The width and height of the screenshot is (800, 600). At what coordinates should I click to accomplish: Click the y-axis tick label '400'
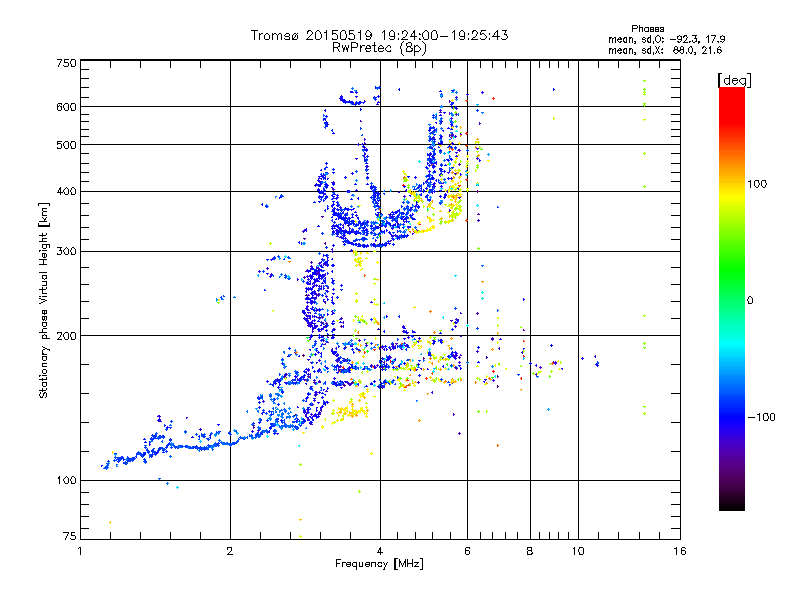pos(66,192)
